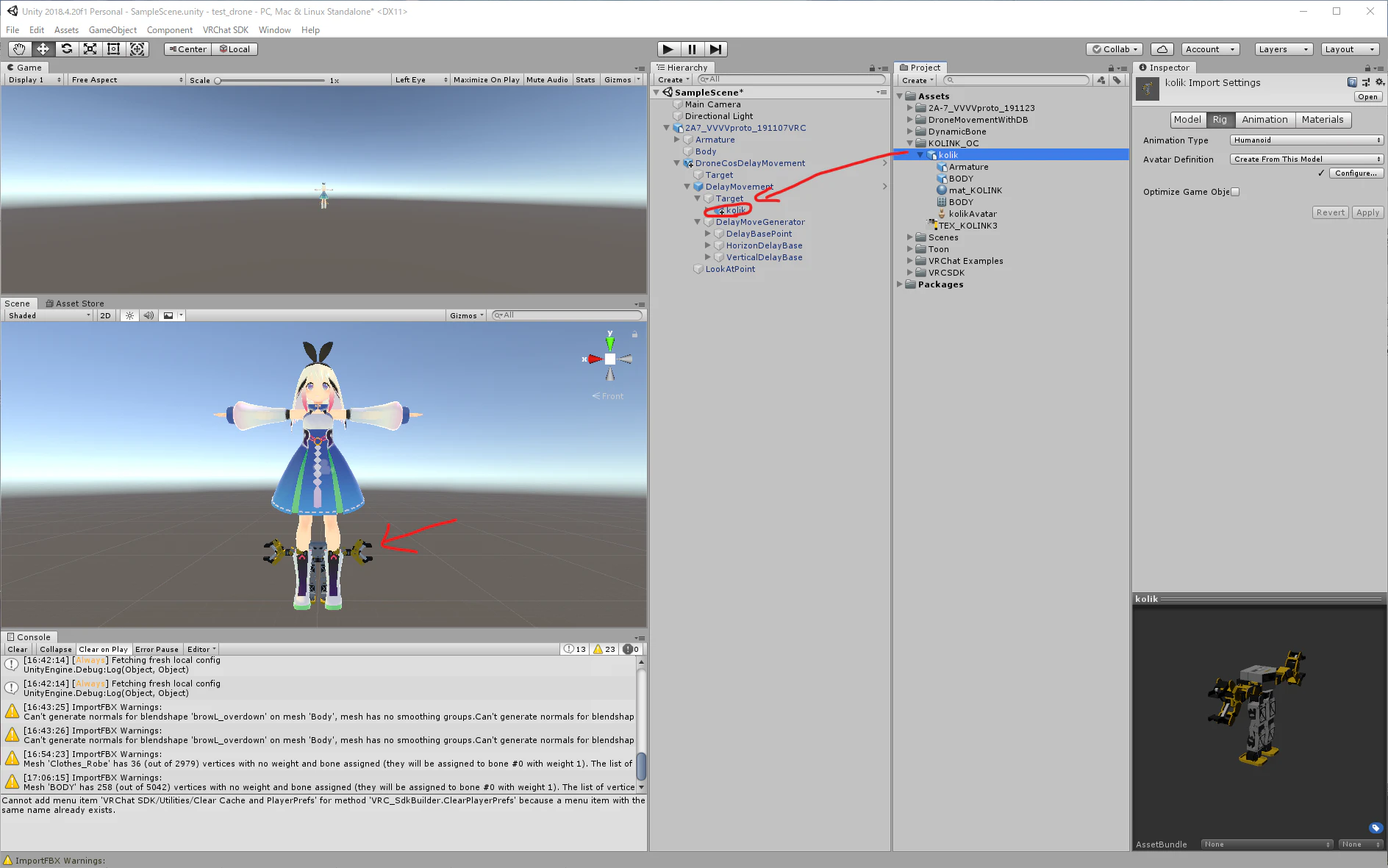
Task: Toggle Scene view lighting
Action: coord(129,315)
